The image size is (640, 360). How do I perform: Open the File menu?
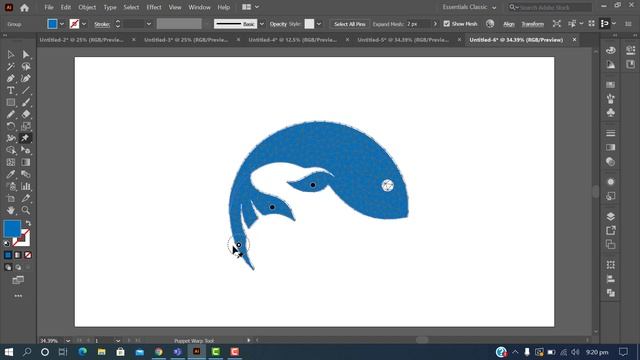coord(49,7)
